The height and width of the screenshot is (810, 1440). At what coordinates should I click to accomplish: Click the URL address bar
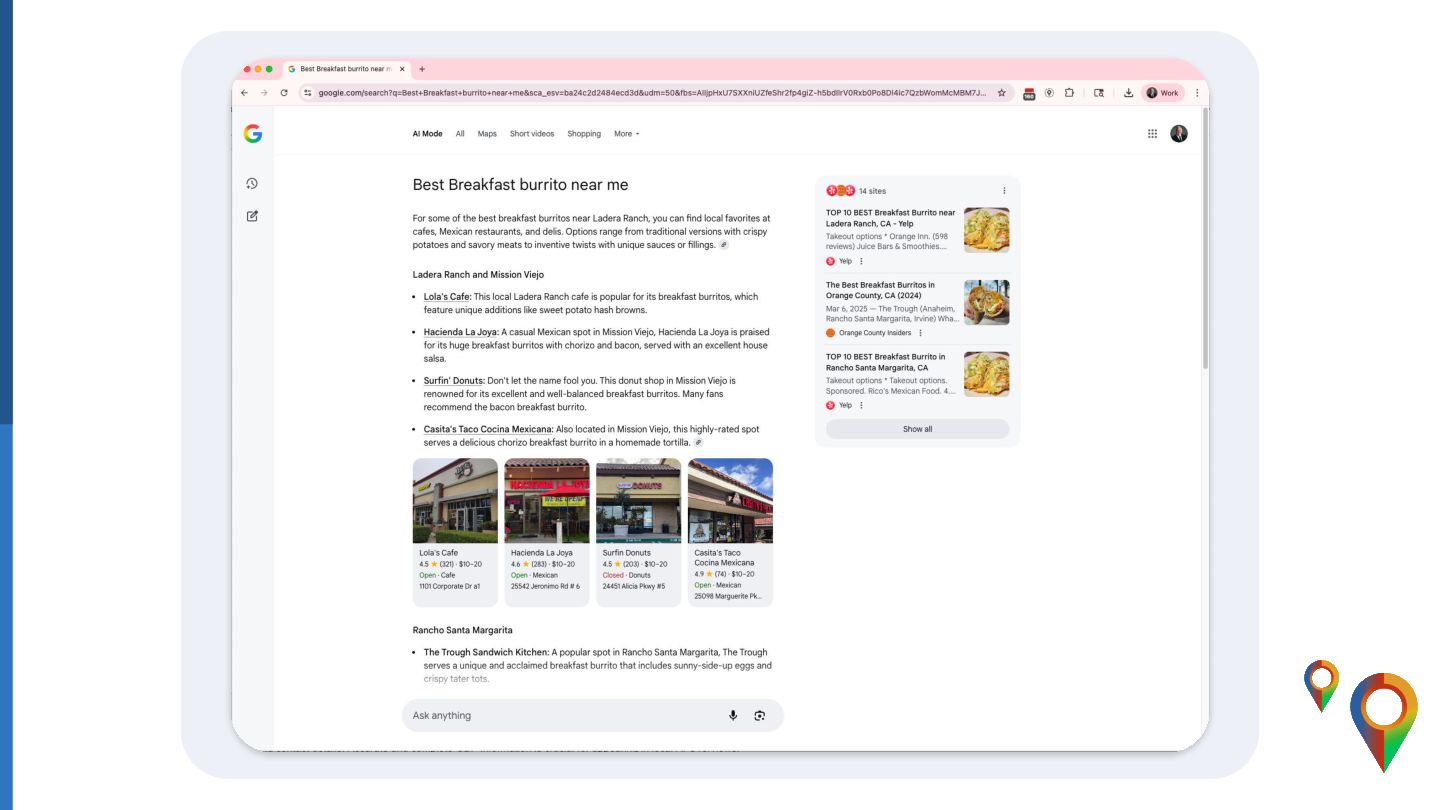point(651,93)
